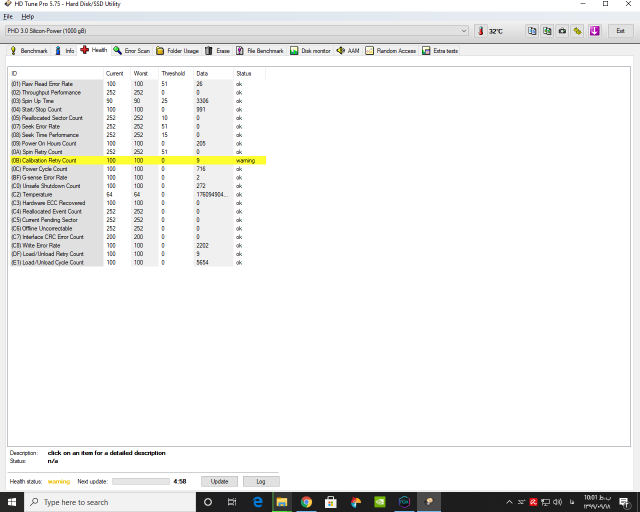Click the Worst column header
Viewport: 640px width, 512px height.
[144, 73]
